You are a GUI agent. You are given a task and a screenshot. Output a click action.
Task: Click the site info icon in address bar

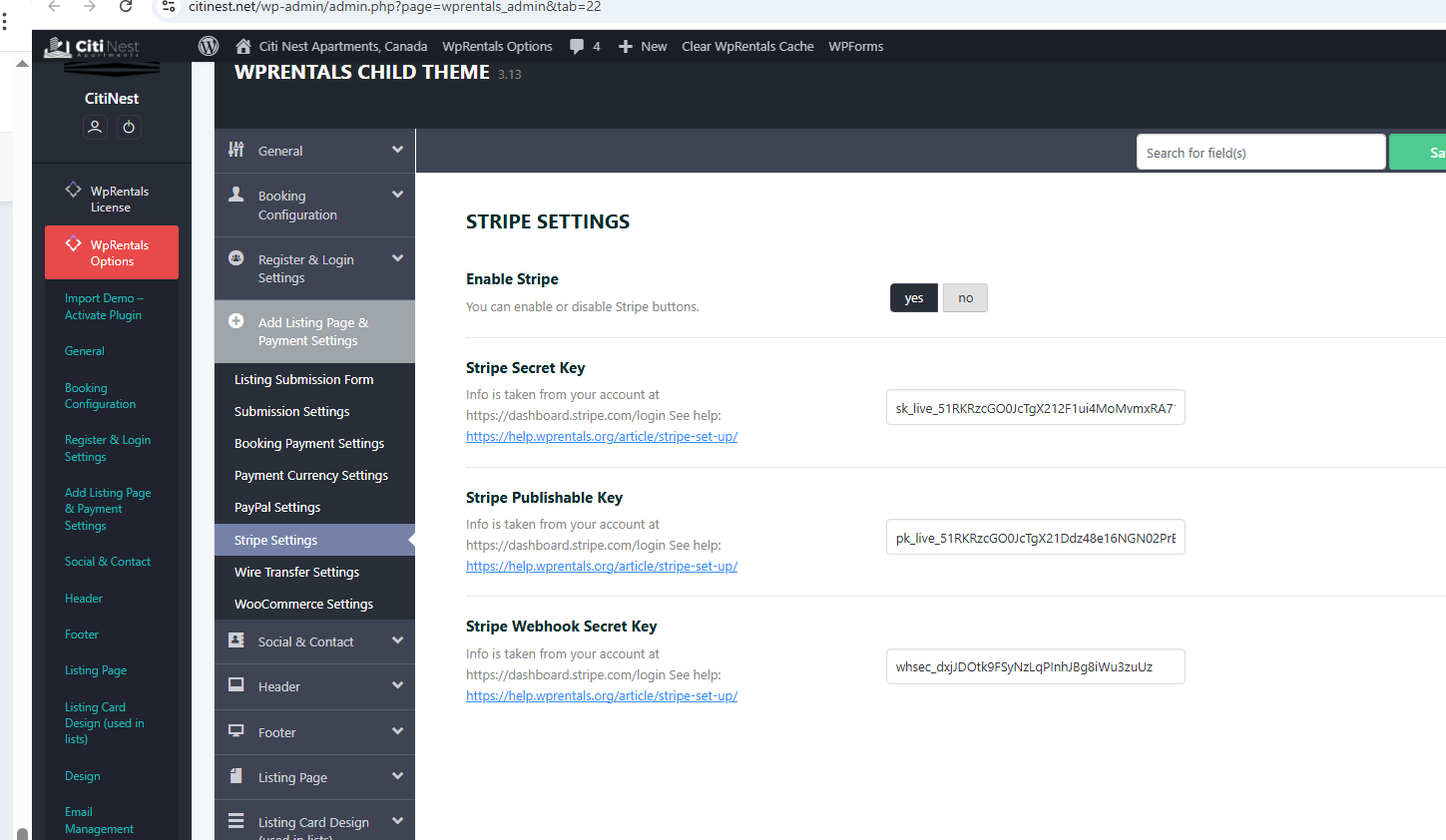pos(169,6)
